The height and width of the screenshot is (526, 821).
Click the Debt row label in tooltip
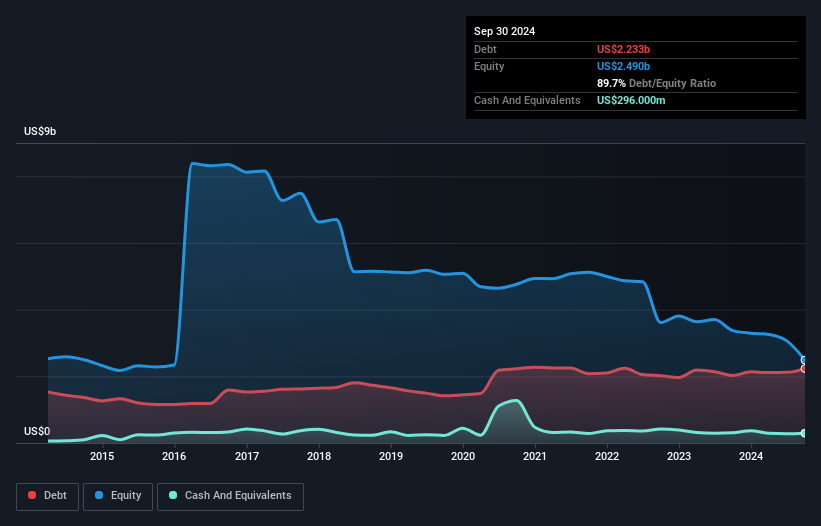pyautogui.click(x=485, y=49)
